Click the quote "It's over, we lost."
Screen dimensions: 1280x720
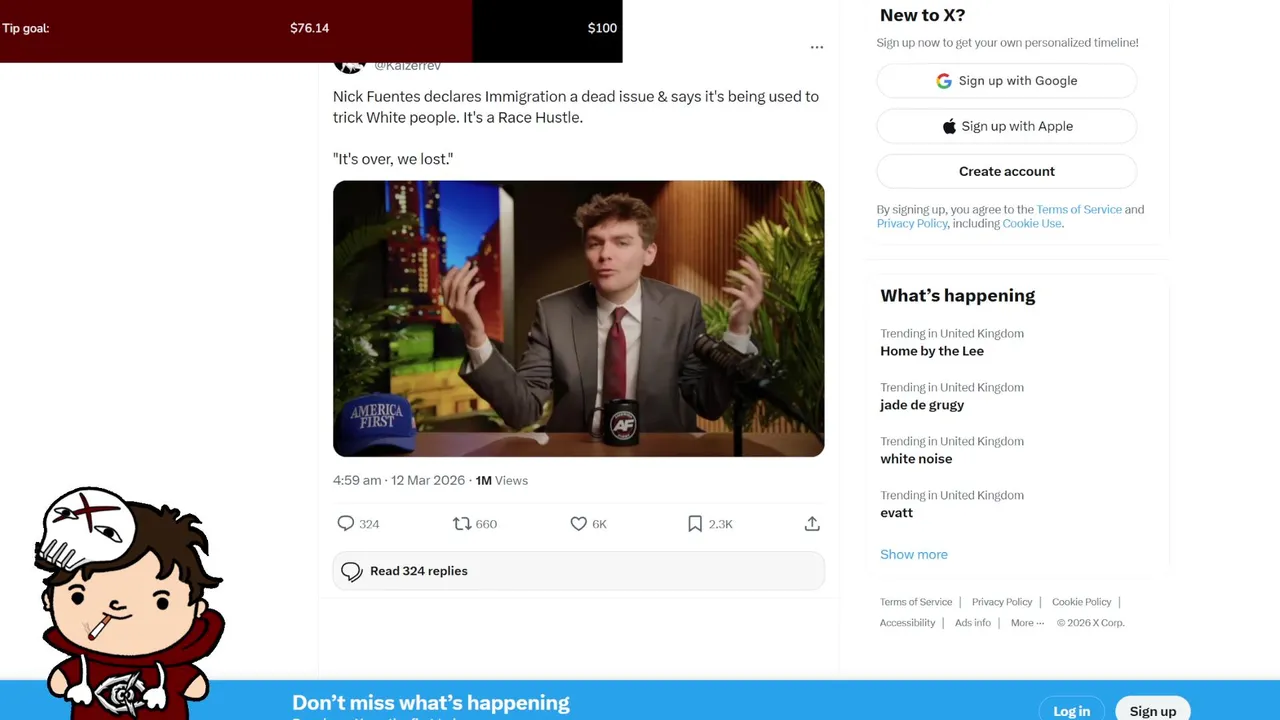[x=393, y=159]
